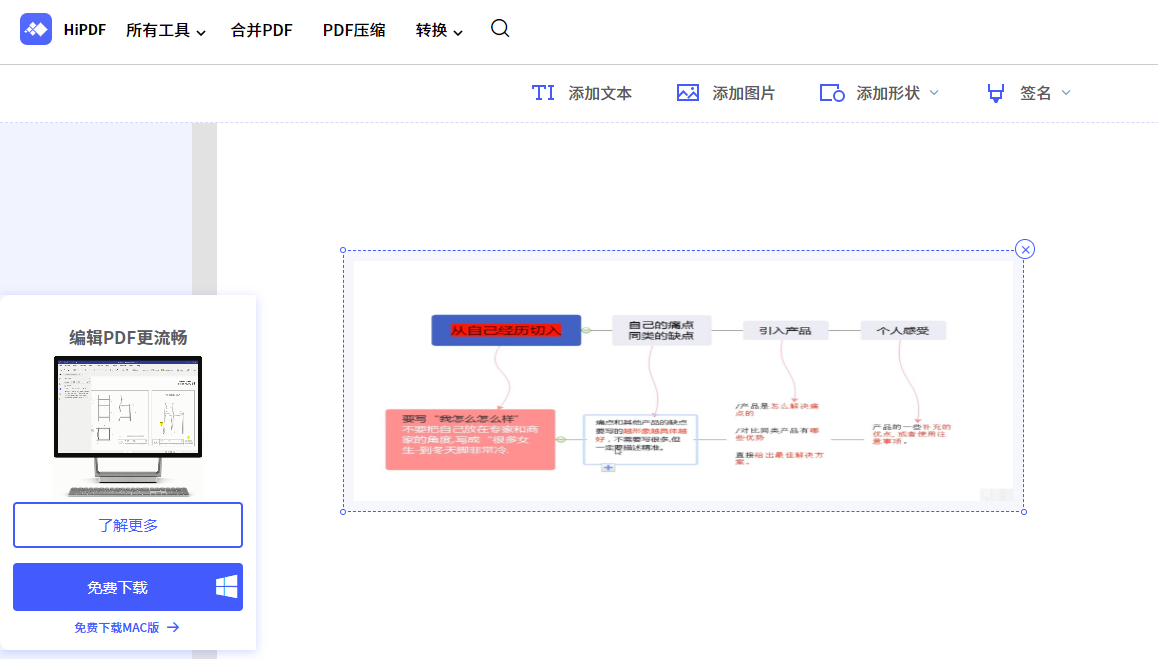The image size is (1158, 659).
Task: Open the PDF压缩 menu item
Action: point(354,30)
